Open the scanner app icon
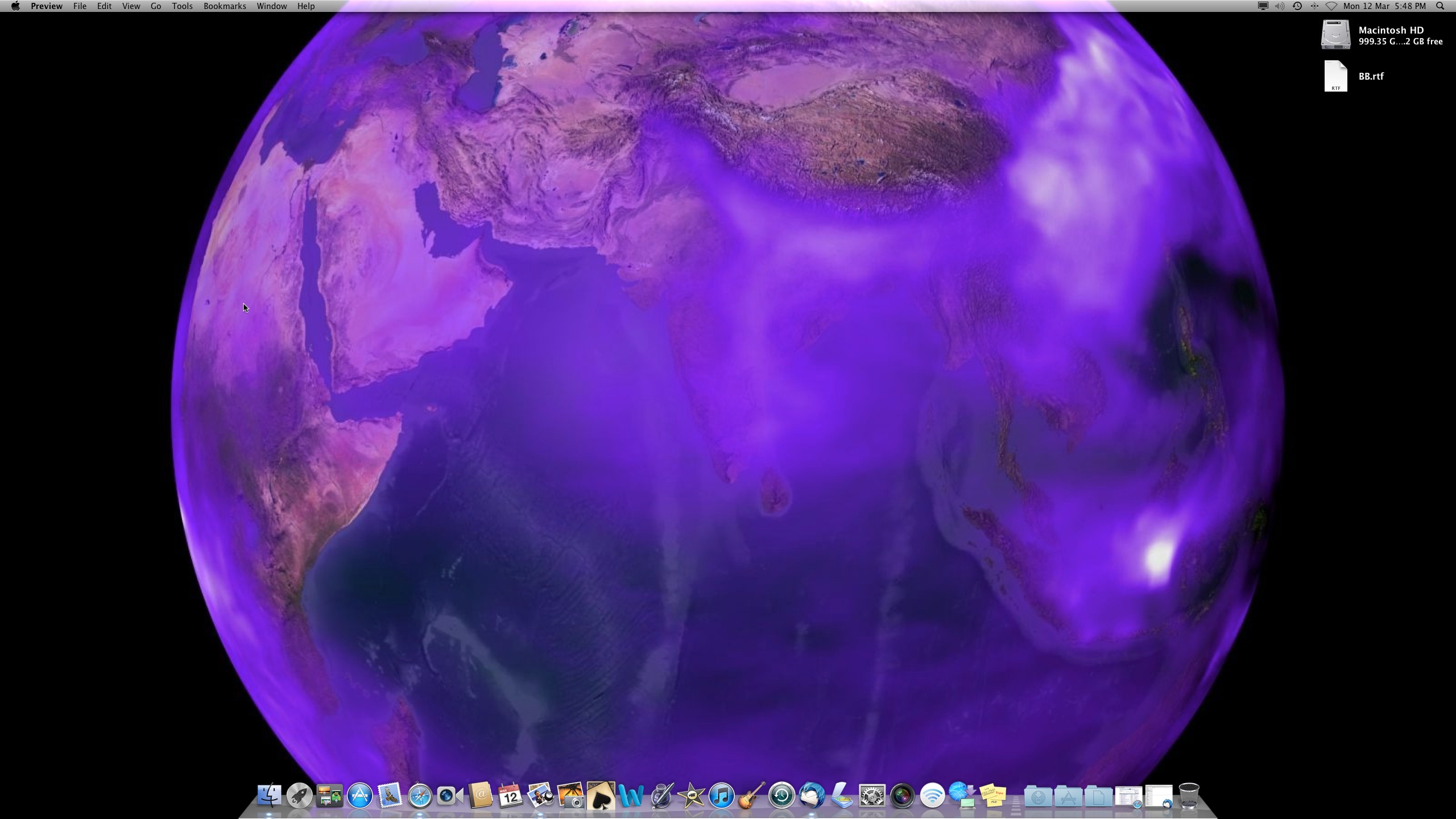 [842, 796]
